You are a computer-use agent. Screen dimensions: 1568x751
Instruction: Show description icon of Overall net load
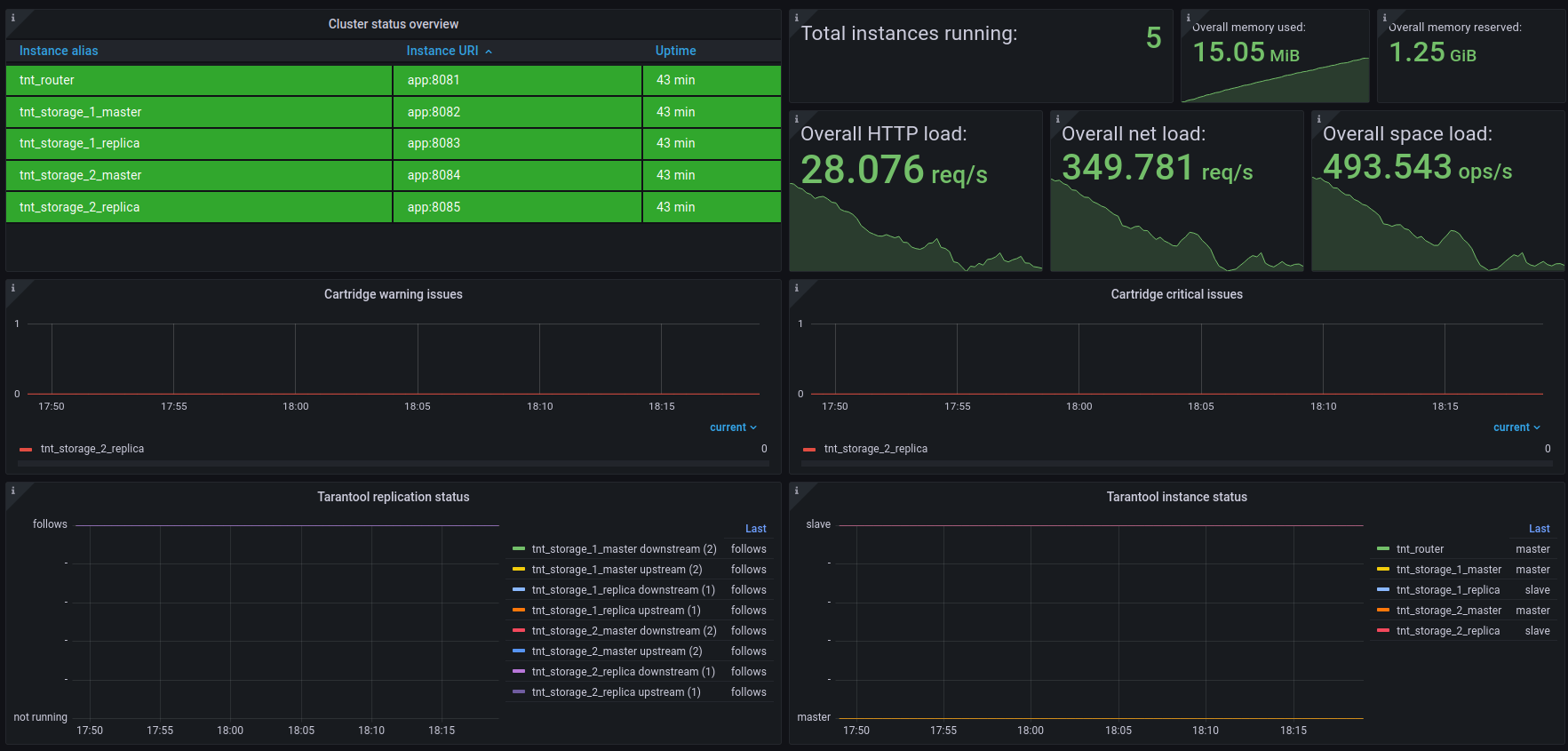click(x=1057, y=119)
